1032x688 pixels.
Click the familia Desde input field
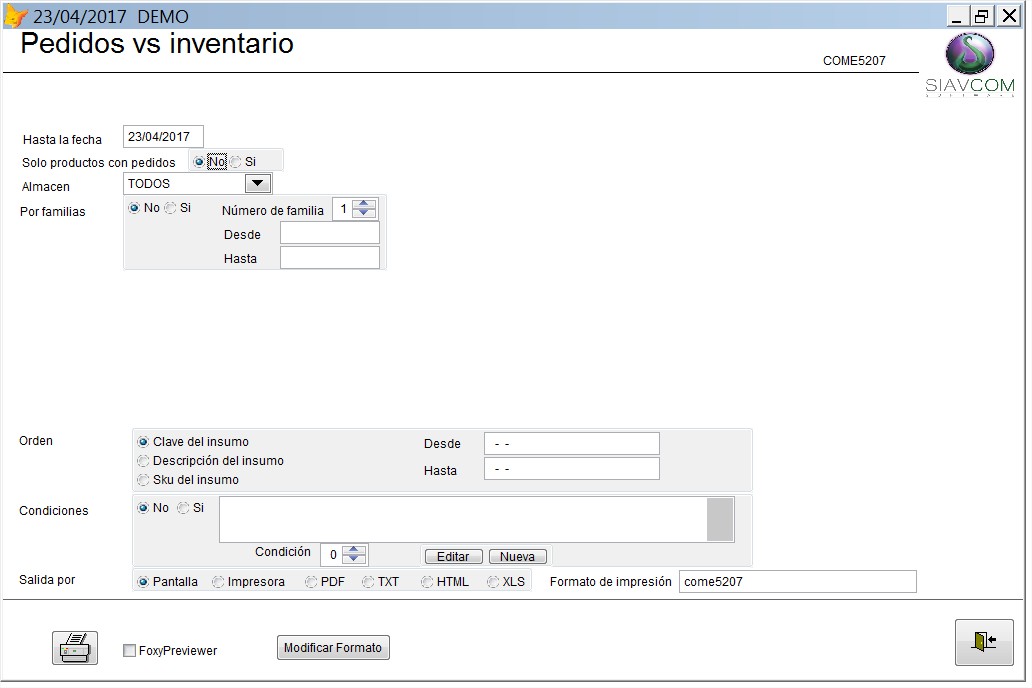click(330, 233)
